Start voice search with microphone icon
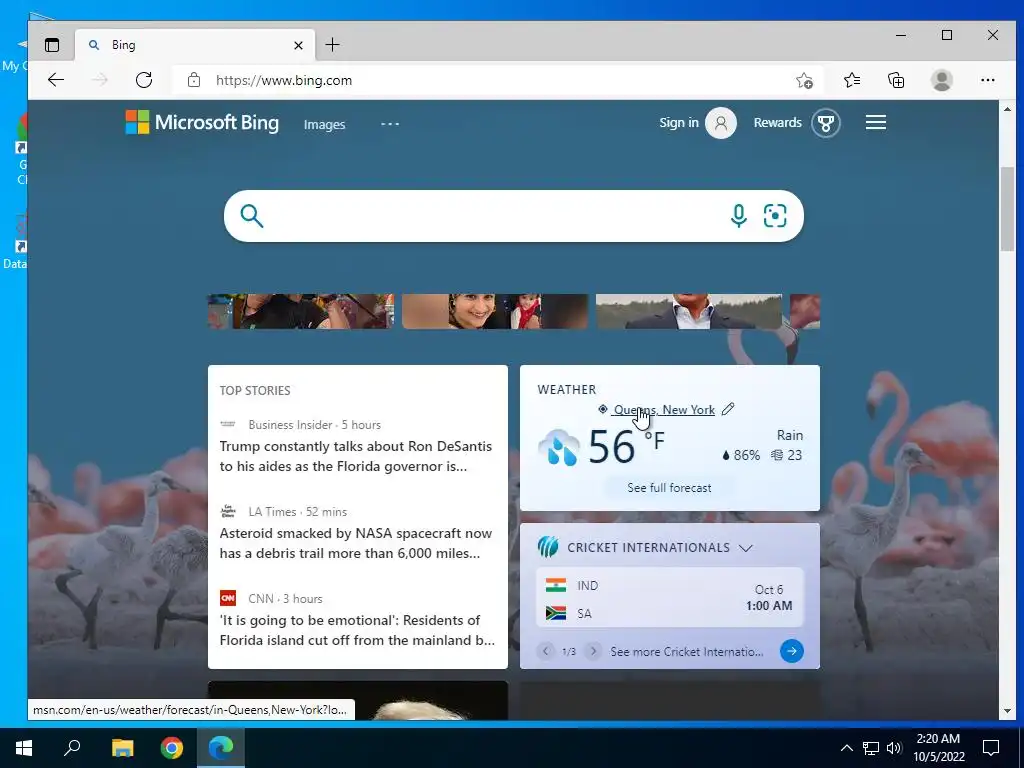 pos(739,216)
